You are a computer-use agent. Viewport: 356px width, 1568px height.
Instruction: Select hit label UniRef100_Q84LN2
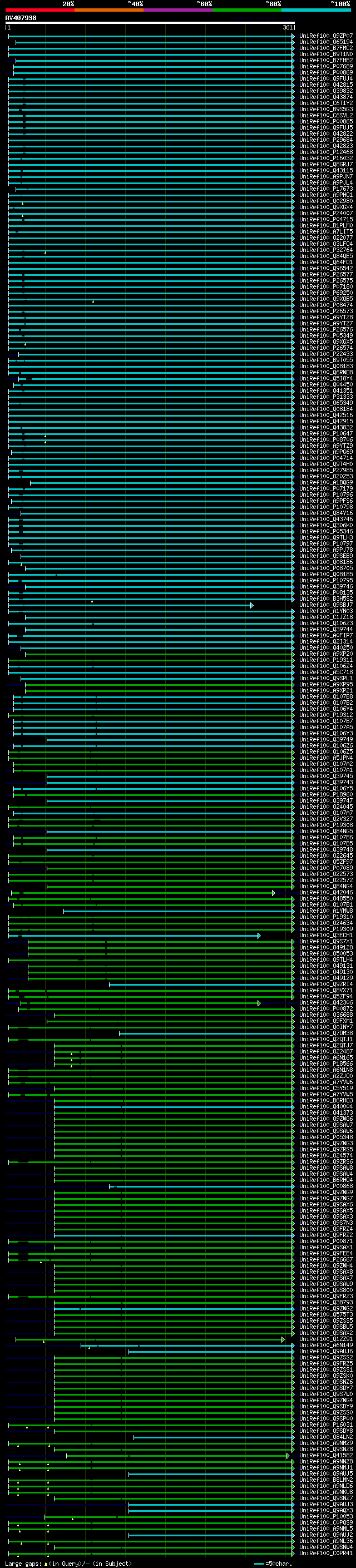click(325, 1437)
